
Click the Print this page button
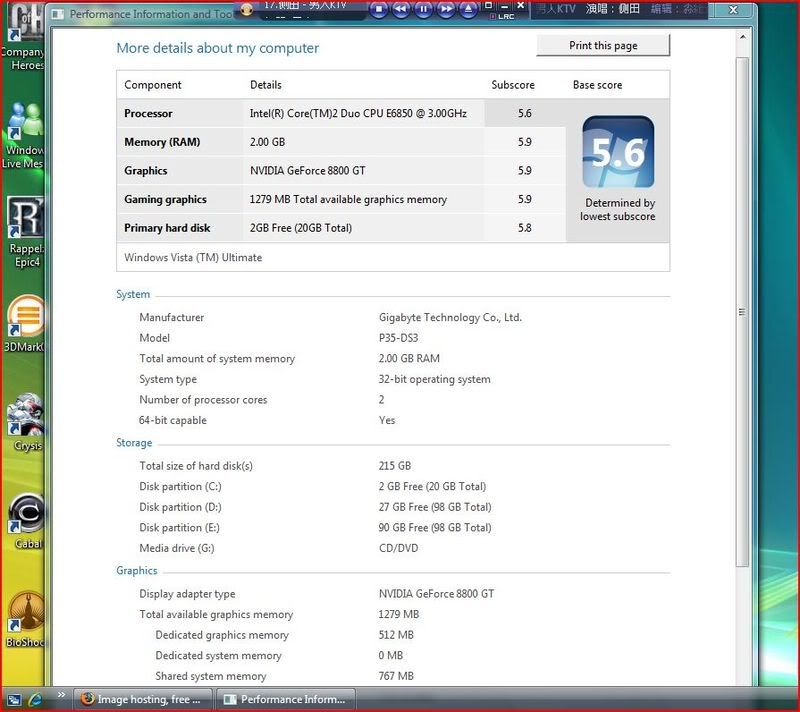(x=603, y=45)
